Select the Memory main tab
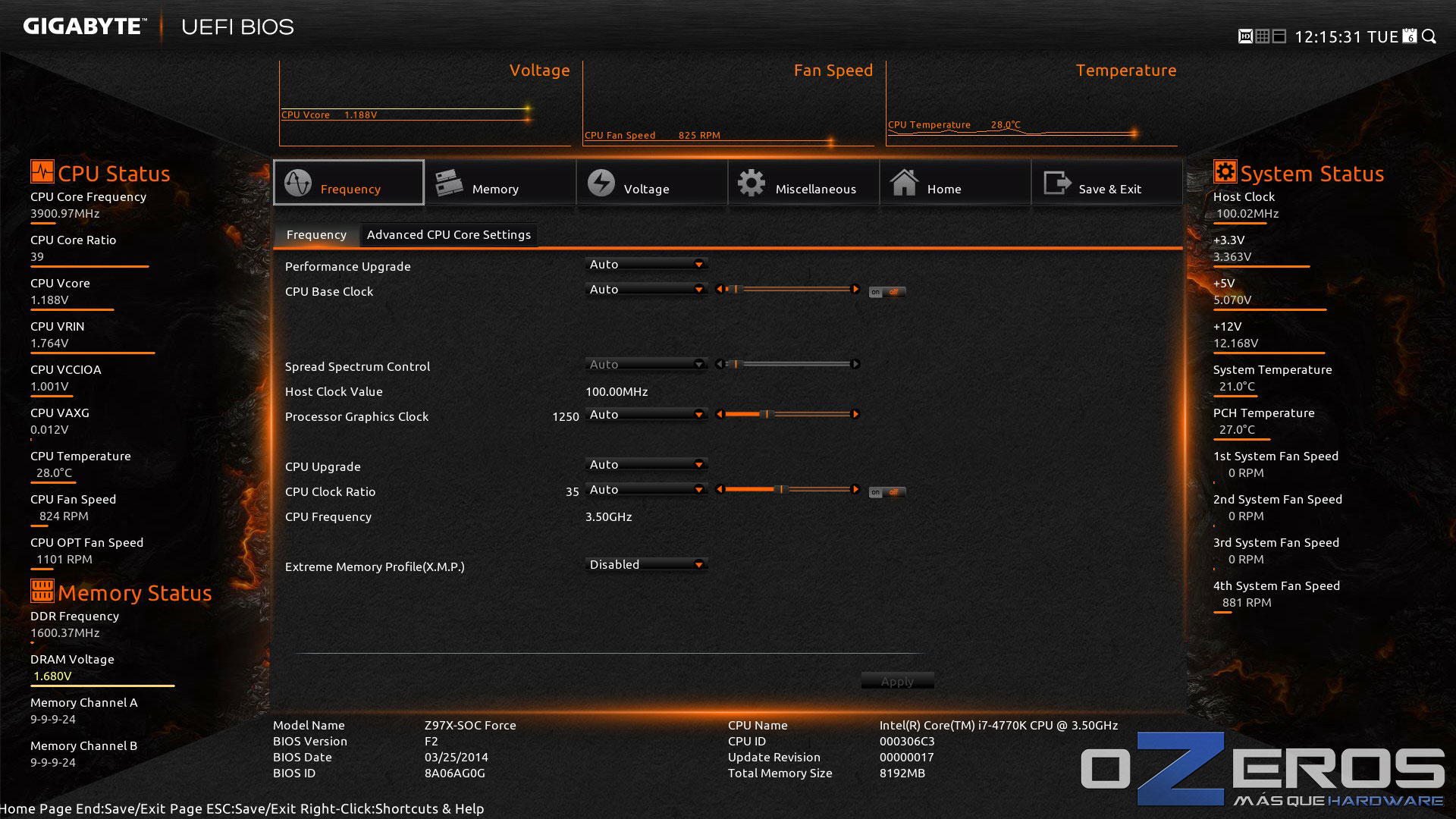1456x819 pixels. click(x=500, y=182)
